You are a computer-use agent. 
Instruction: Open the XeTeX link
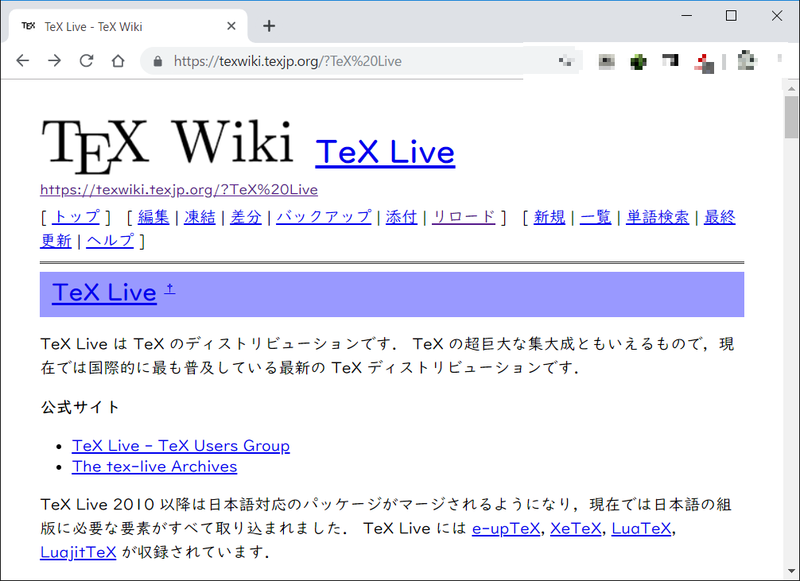(x=576, y=528)
